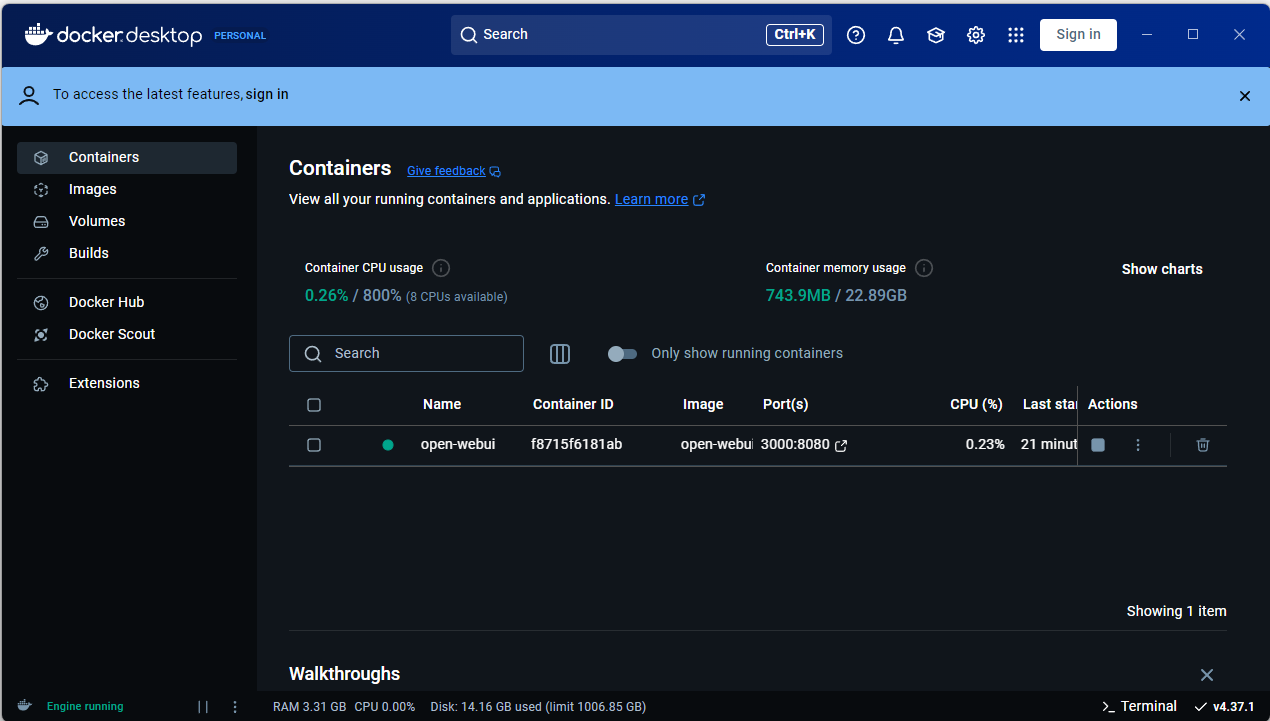
Task: Open Settings gear icon in header
Action: point(976,35)
